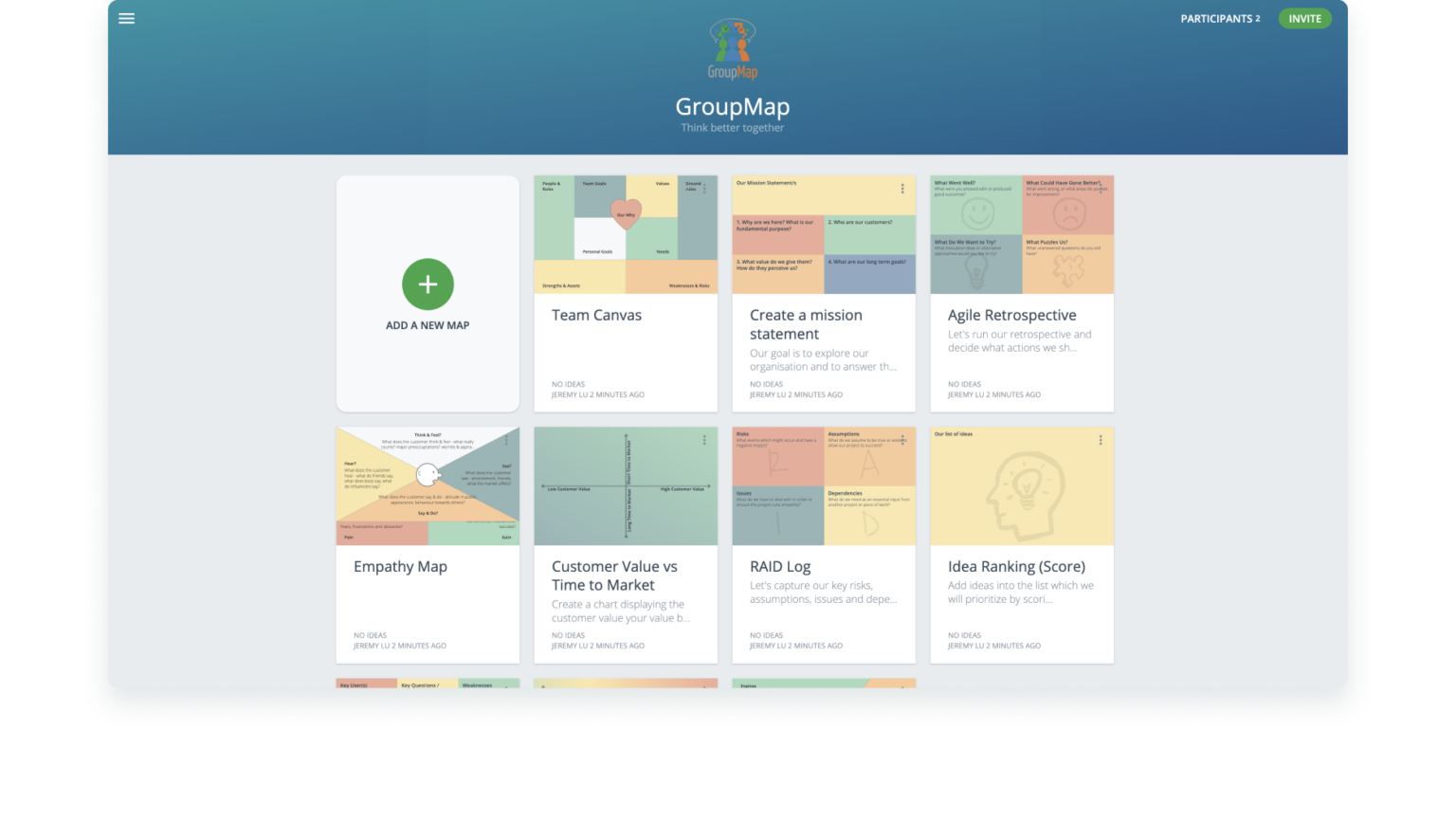Open the Idea Ranking card's options menu
Screen dimensions: 1456x840
coord(1101,439)
